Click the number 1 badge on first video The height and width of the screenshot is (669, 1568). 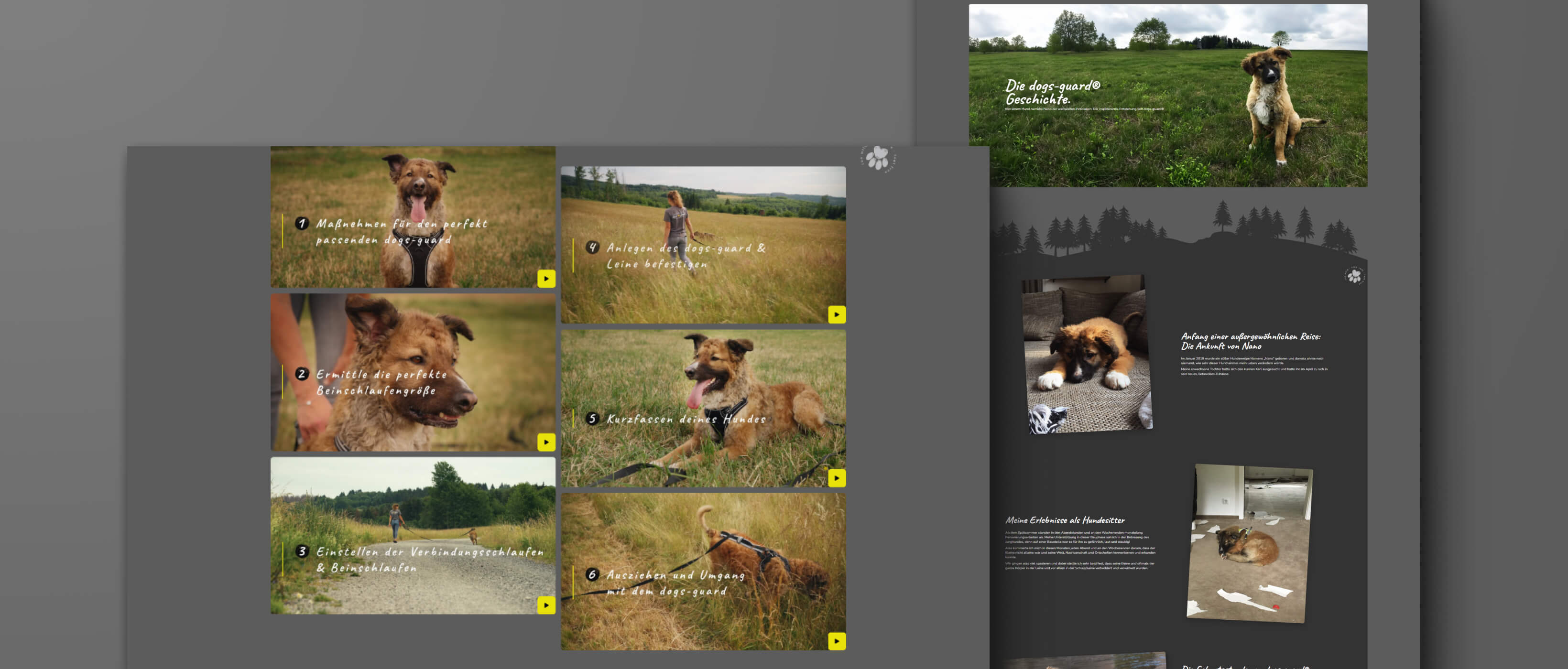[x=302, y=223]
